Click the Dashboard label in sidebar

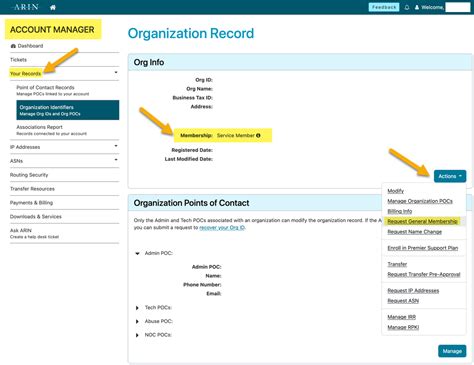point(30,46)
